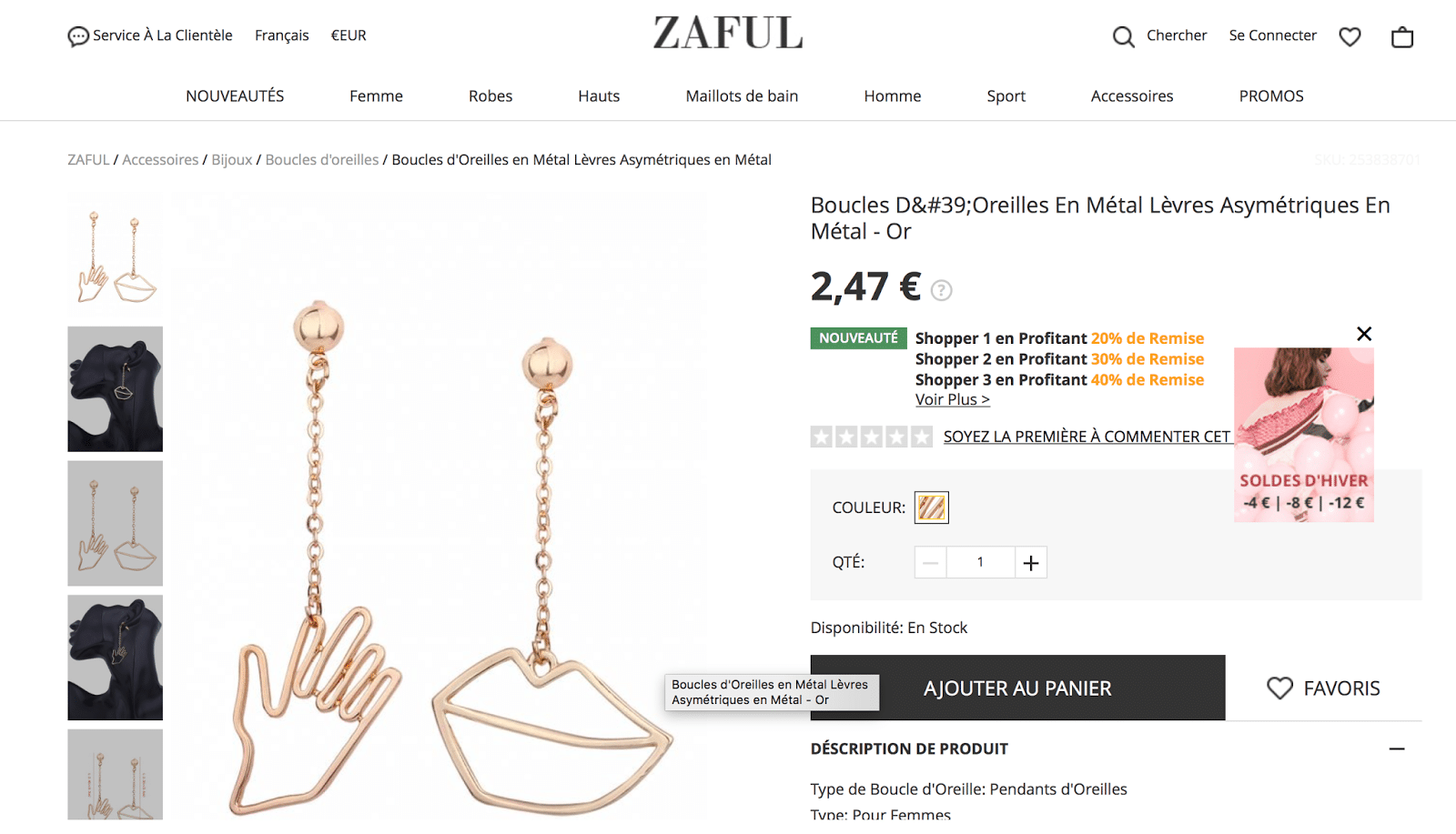This screenshot has width=1456, height=834.
Task: Open the Maillots de bain menu
Action: [742, 95]
